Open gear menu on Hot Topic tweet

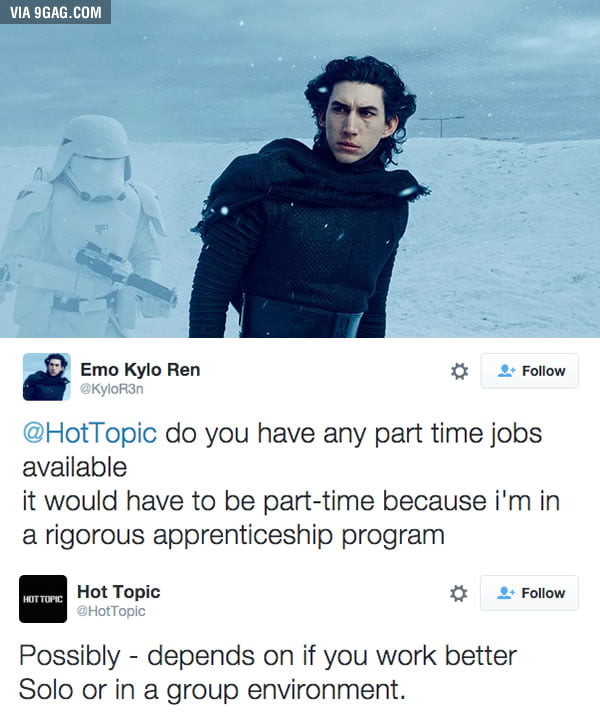click(459, 593)
